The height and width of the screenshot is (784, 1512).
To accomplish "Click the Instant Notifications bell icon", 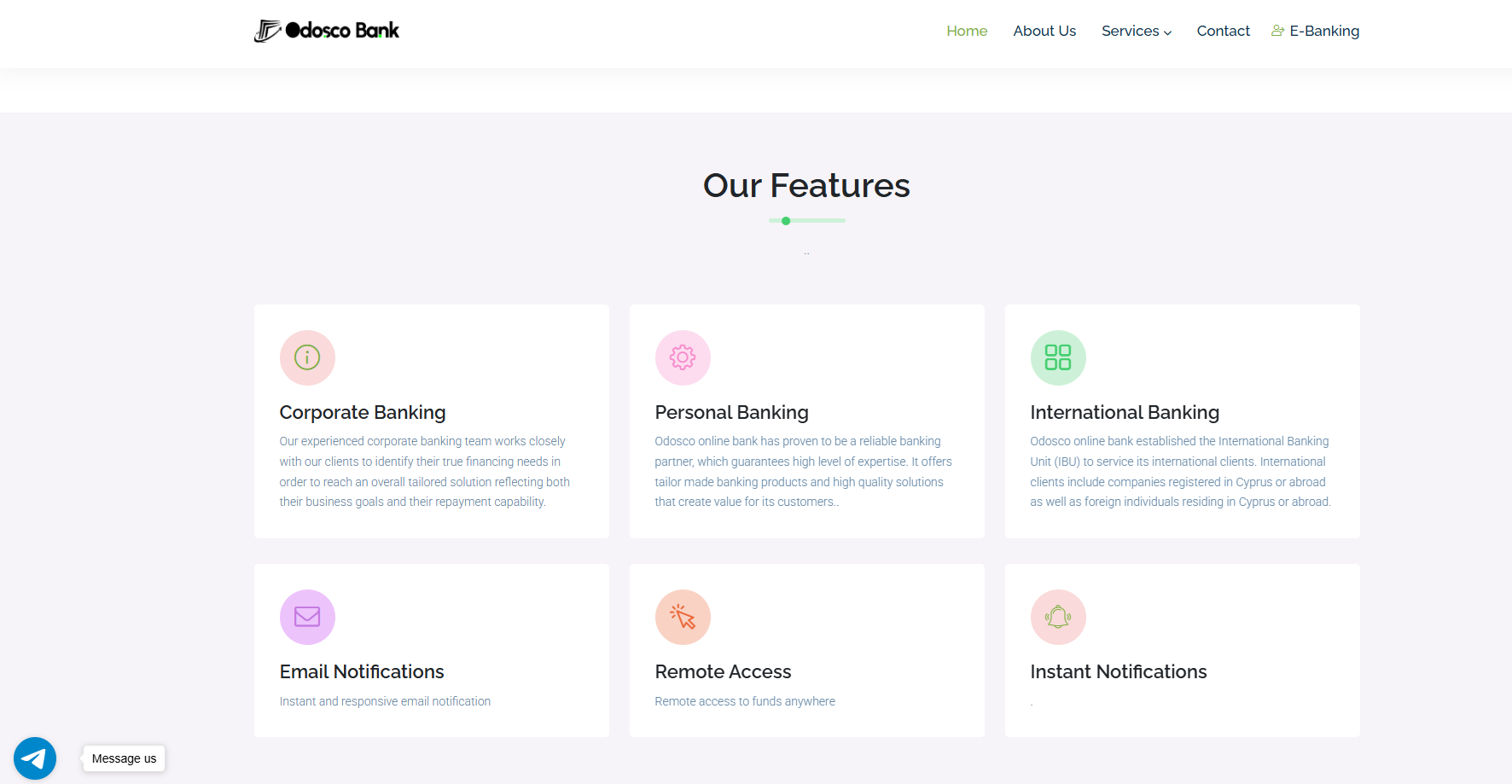I will click(x=1058, y=617).
